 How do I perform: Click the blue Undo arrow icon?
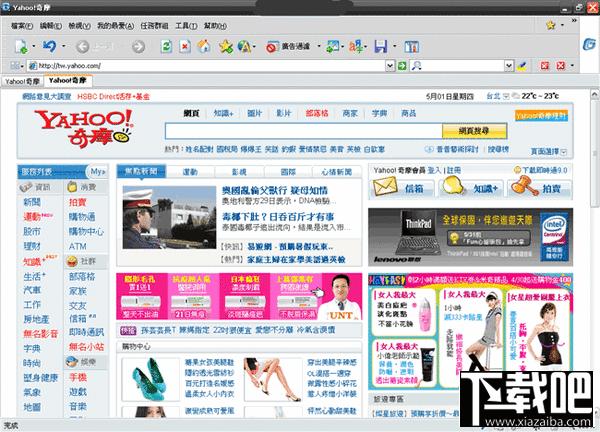(50, 46)
